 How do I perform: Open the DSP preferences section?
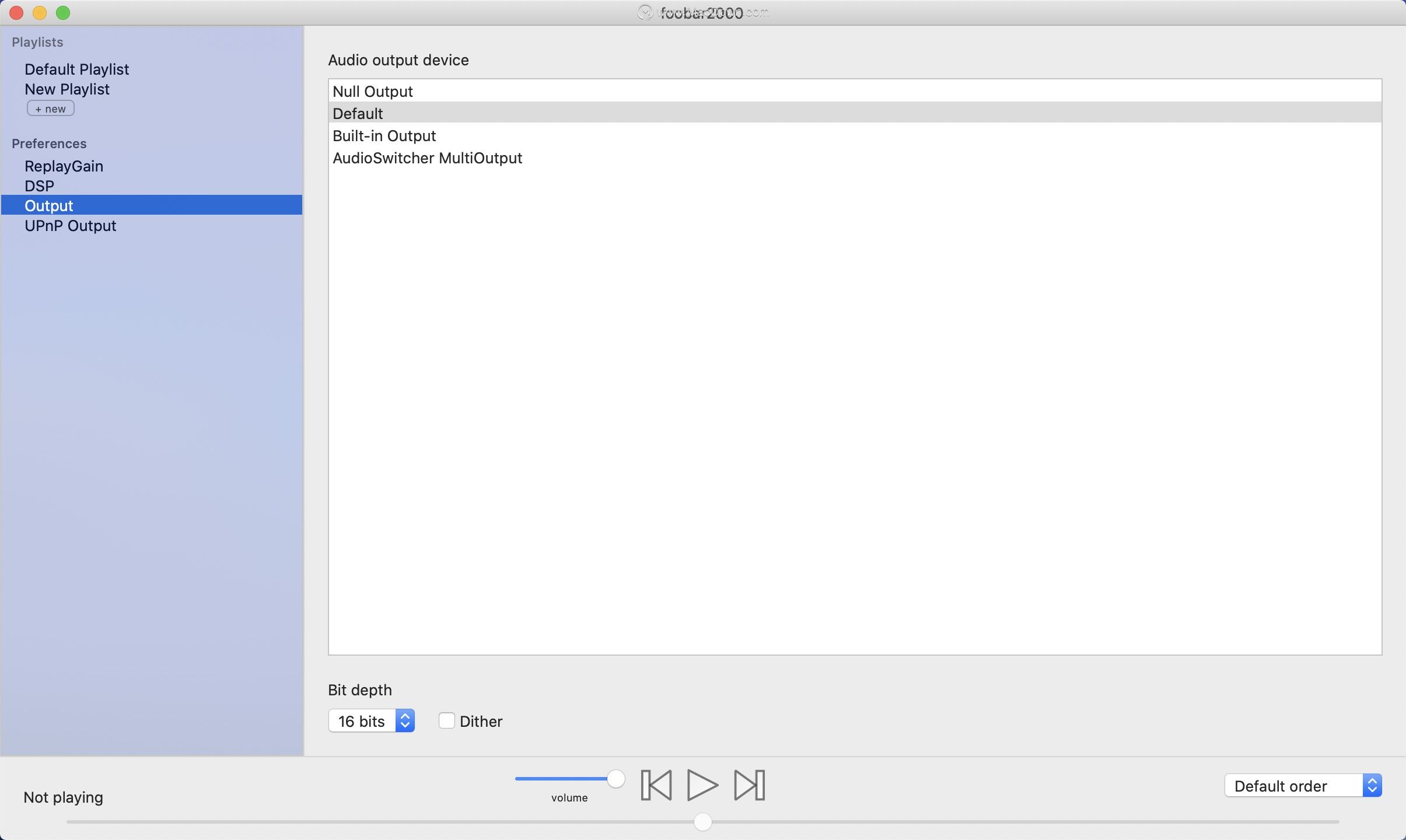(39, 185)
